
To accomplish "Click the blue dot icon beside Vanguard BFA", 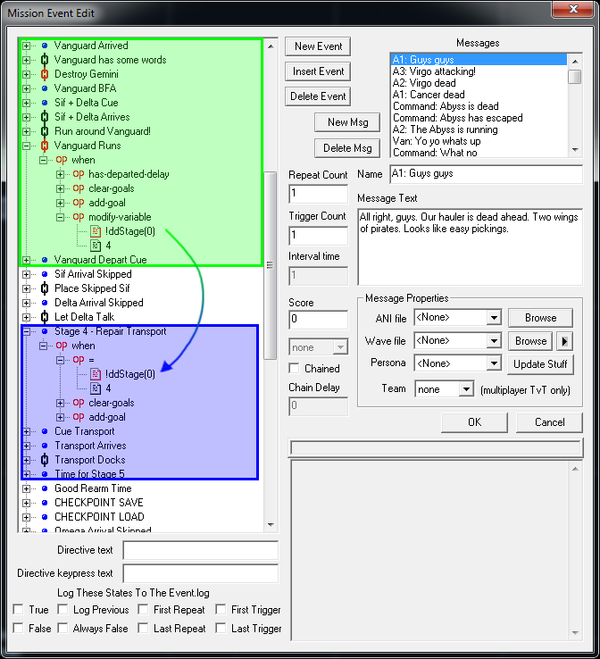I will [44, 89].
